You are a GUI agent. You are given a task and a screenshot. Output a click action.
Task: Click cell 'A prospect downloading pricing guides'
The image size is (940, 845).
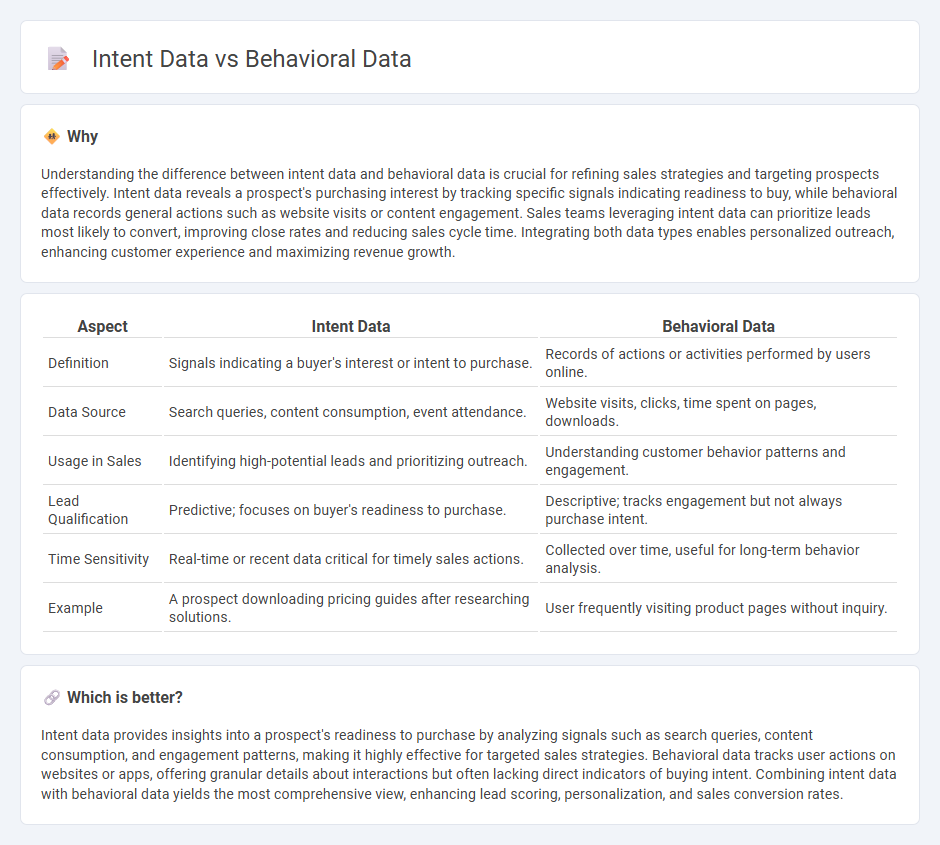tap(351, 608)
